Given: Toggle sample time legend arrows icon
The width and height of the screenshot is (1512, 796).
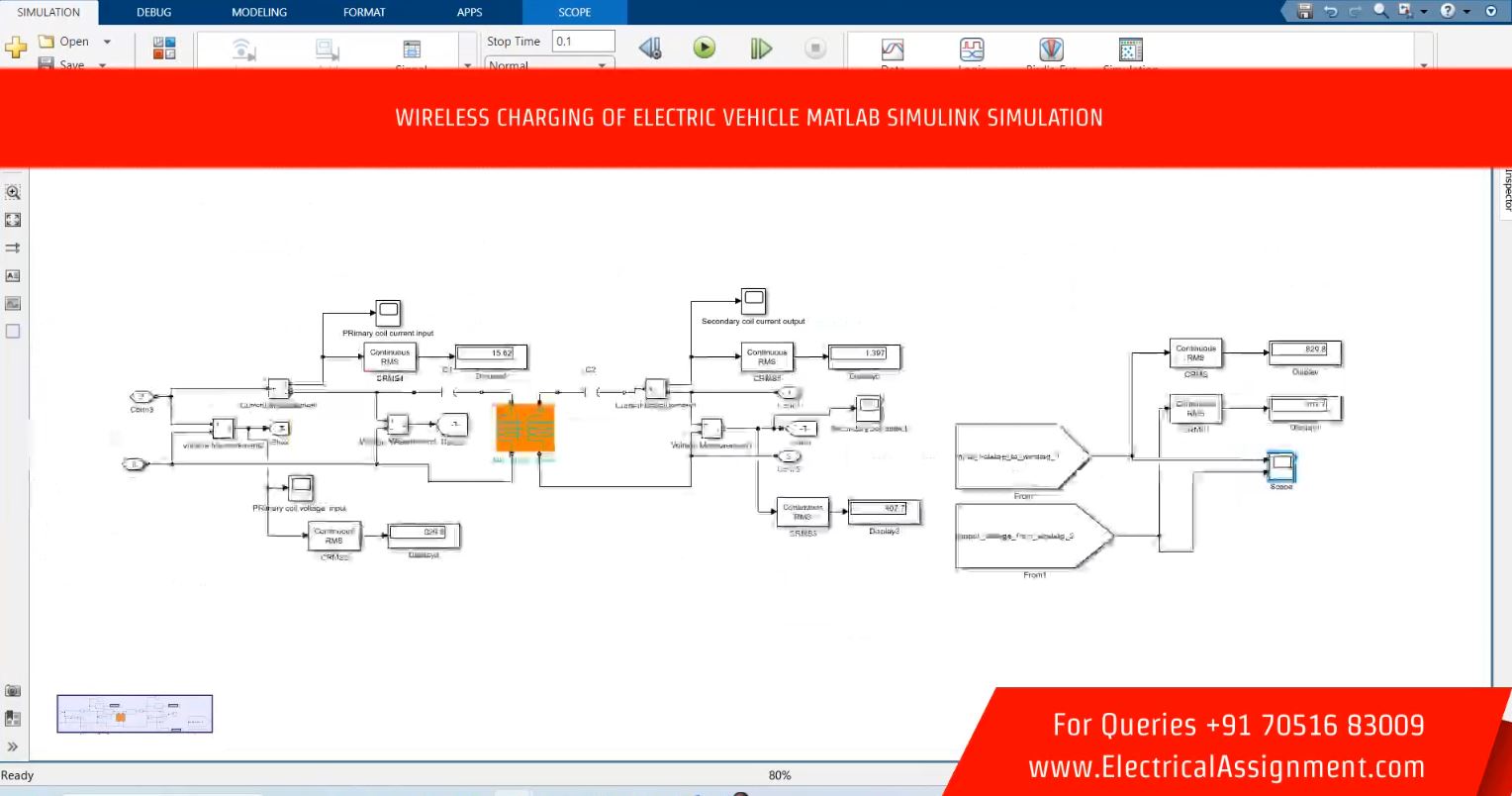Looking at the screenshot, I should click(14, 248).
